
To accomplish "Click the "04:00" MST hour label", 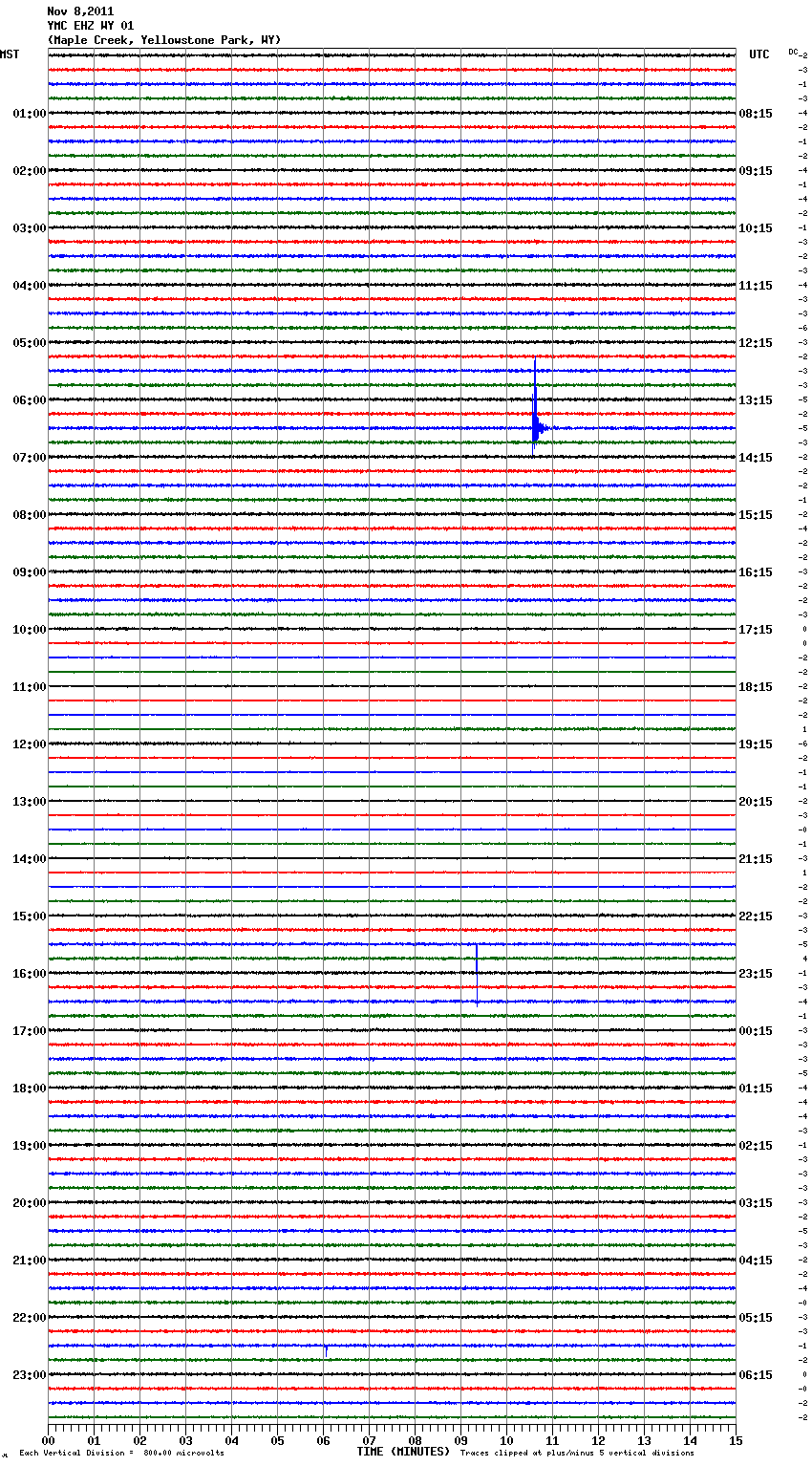I will coord(30,286).
